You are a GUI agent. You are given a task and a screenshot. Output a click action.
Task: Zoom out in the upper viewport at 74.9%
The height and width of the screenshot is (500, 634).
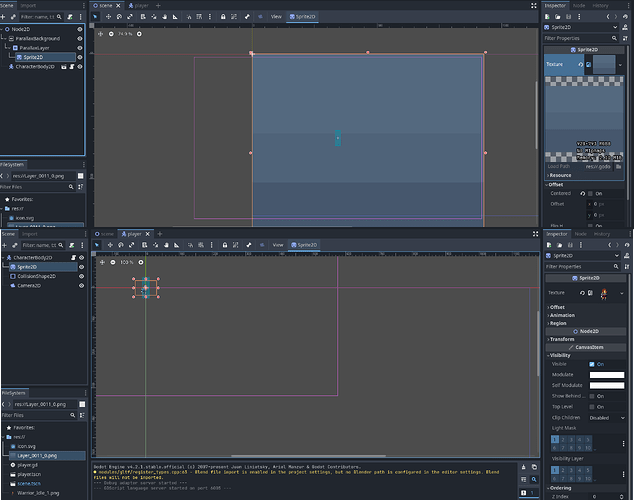(x=111, y=34)
